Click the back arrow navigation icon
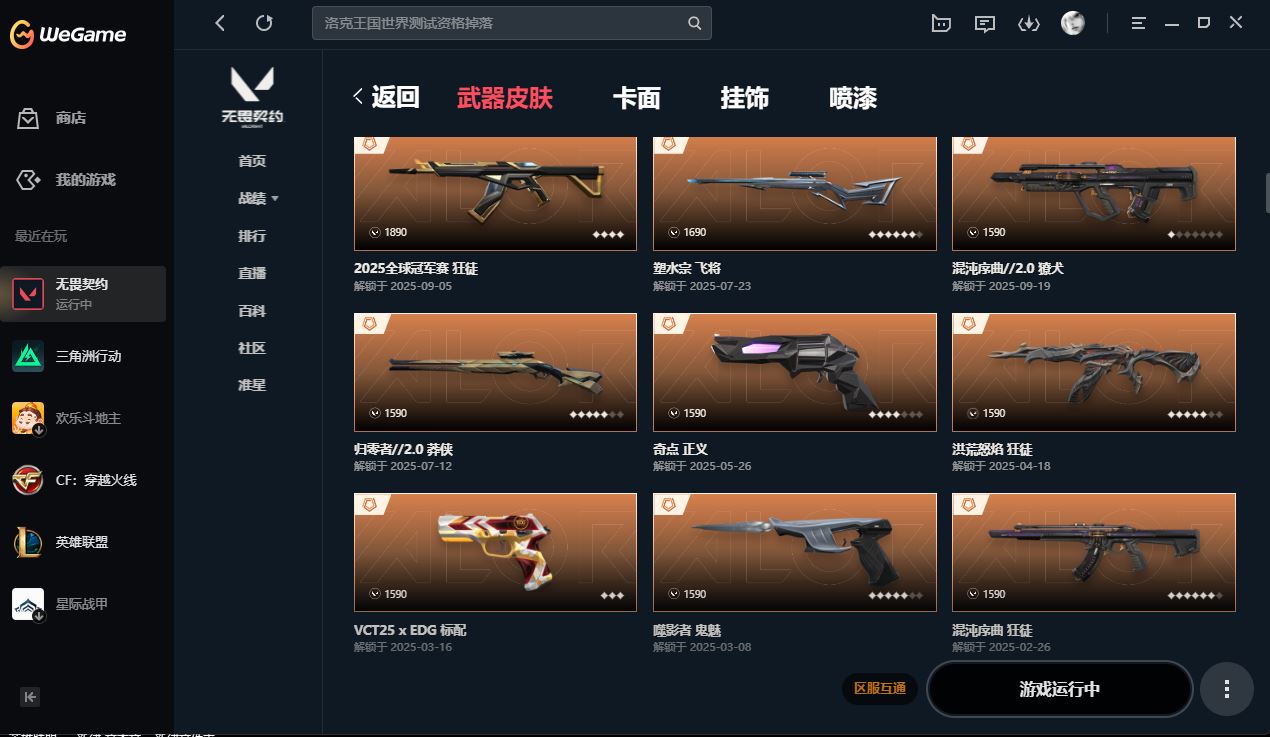Screen dimensions: 1270x737 [x=220, y=23]
